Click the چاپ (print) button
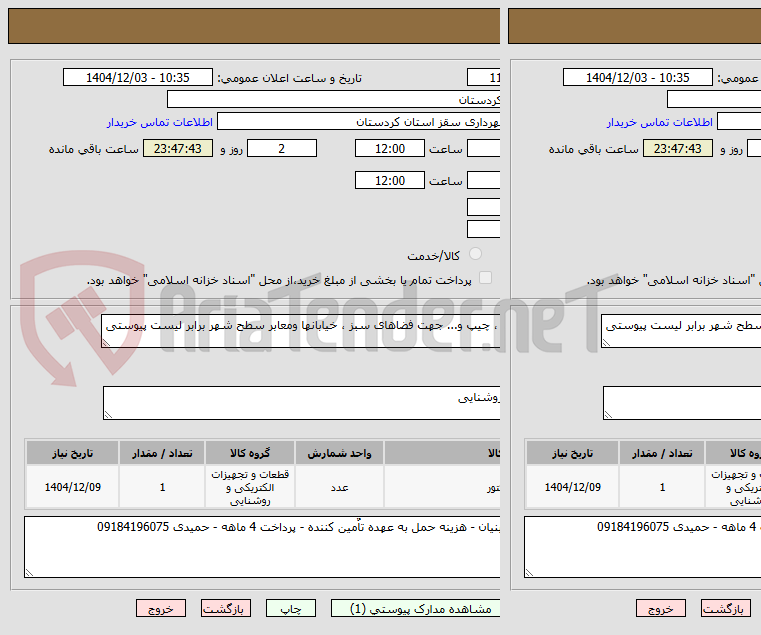 (x=291, y=608)
